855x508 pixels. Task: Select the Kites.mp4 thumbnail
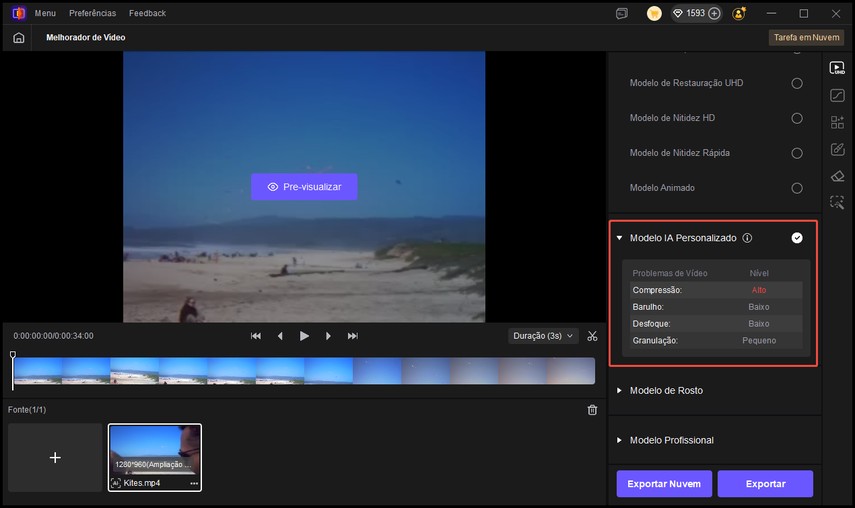tap(155, 457)
